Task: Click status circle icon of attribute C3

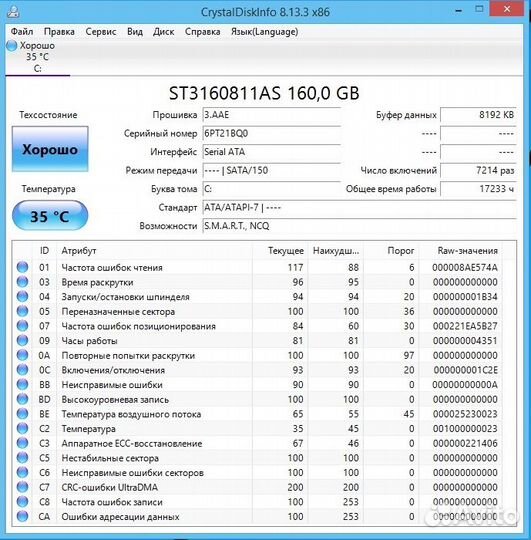Action: [22, 443]
